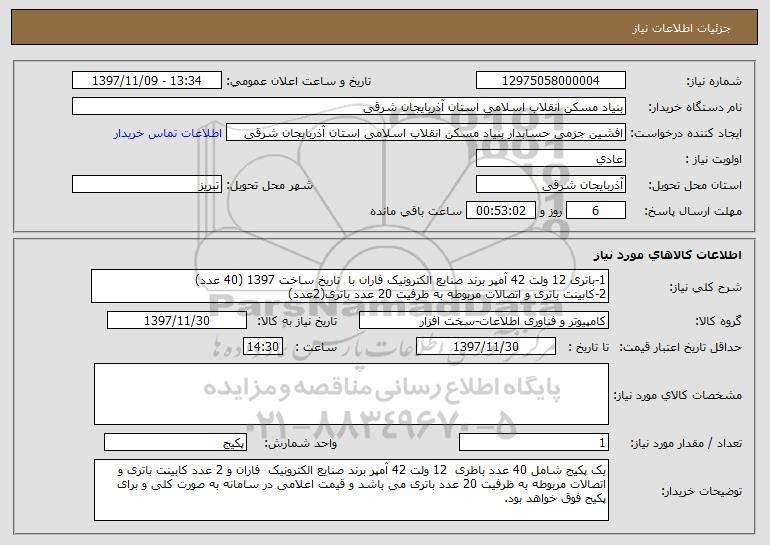Click the 'تا تاریخ :' label

588,348
